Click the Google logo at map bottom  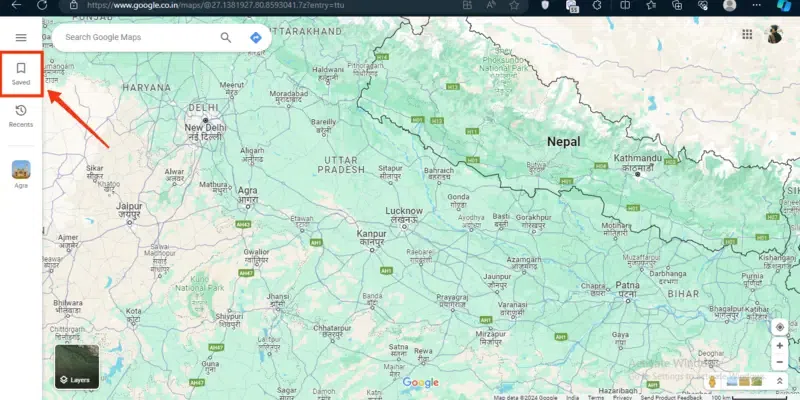[x=420, y=383]
